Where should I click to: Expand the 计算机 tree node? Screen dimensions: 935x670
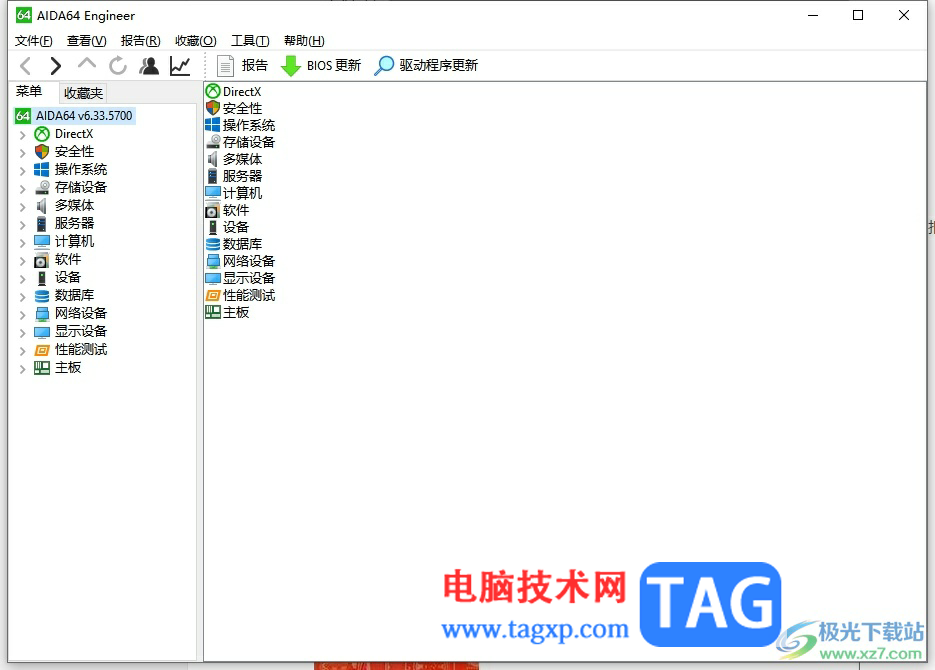[x=23, y=243]
